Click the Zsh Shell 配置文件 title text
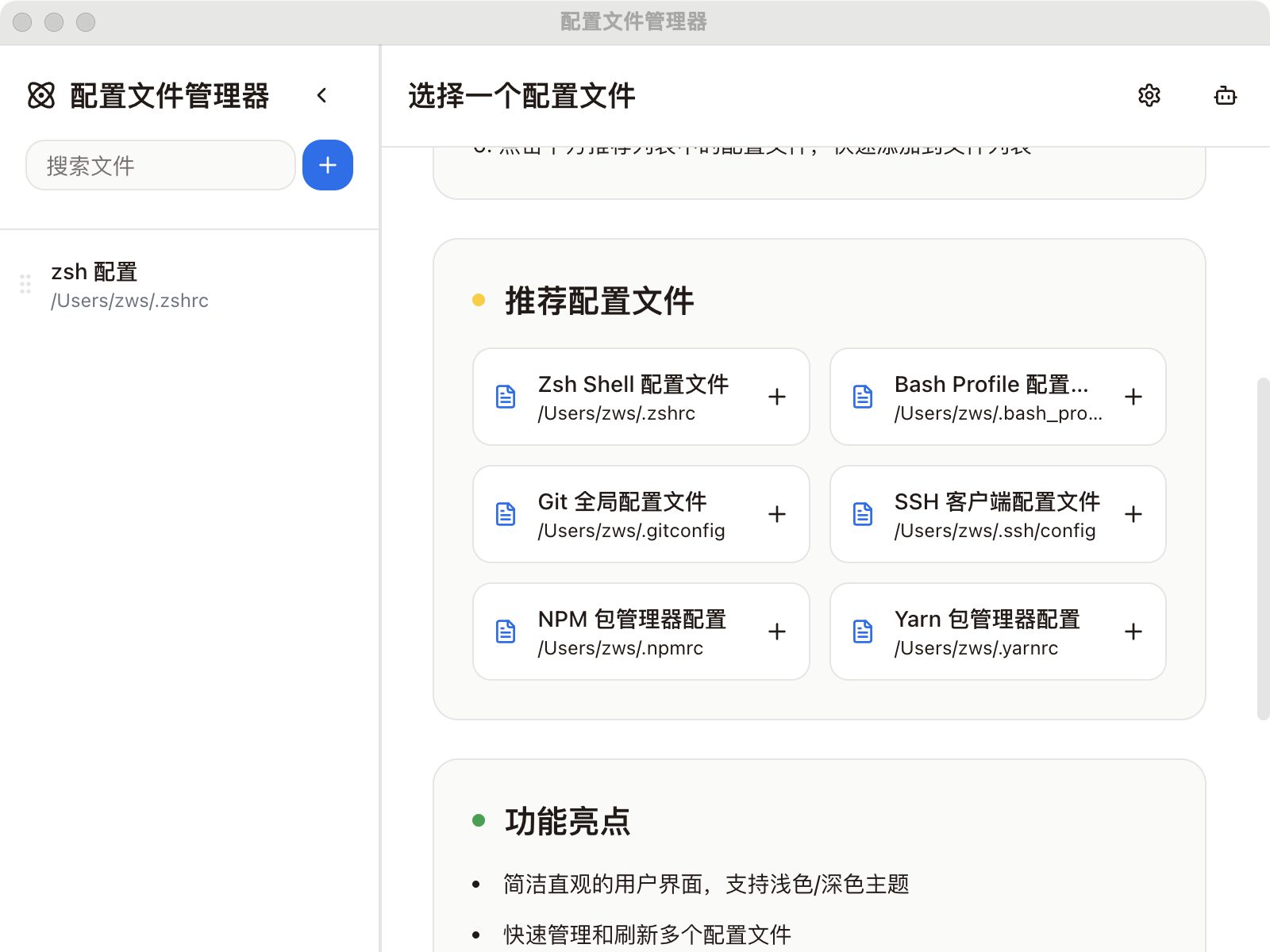 point(633,384)
